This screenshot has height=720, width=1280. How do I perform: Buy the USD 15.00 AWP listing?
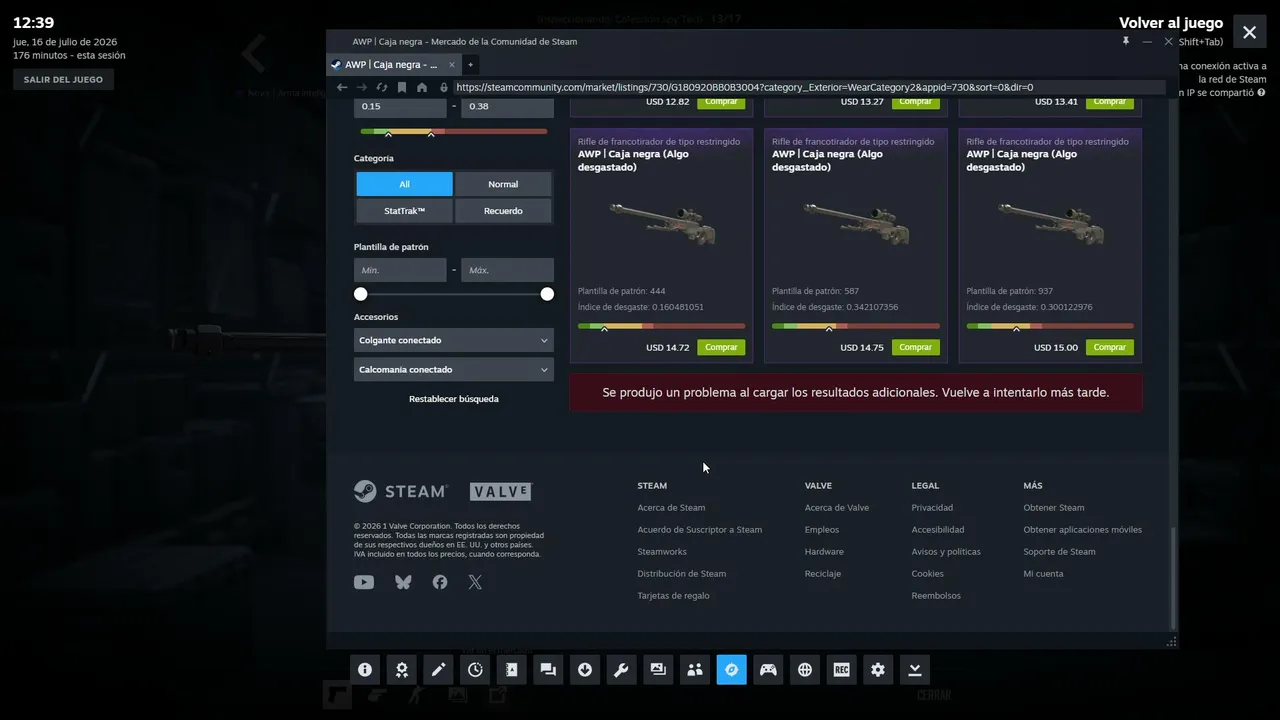[1109, 347]
